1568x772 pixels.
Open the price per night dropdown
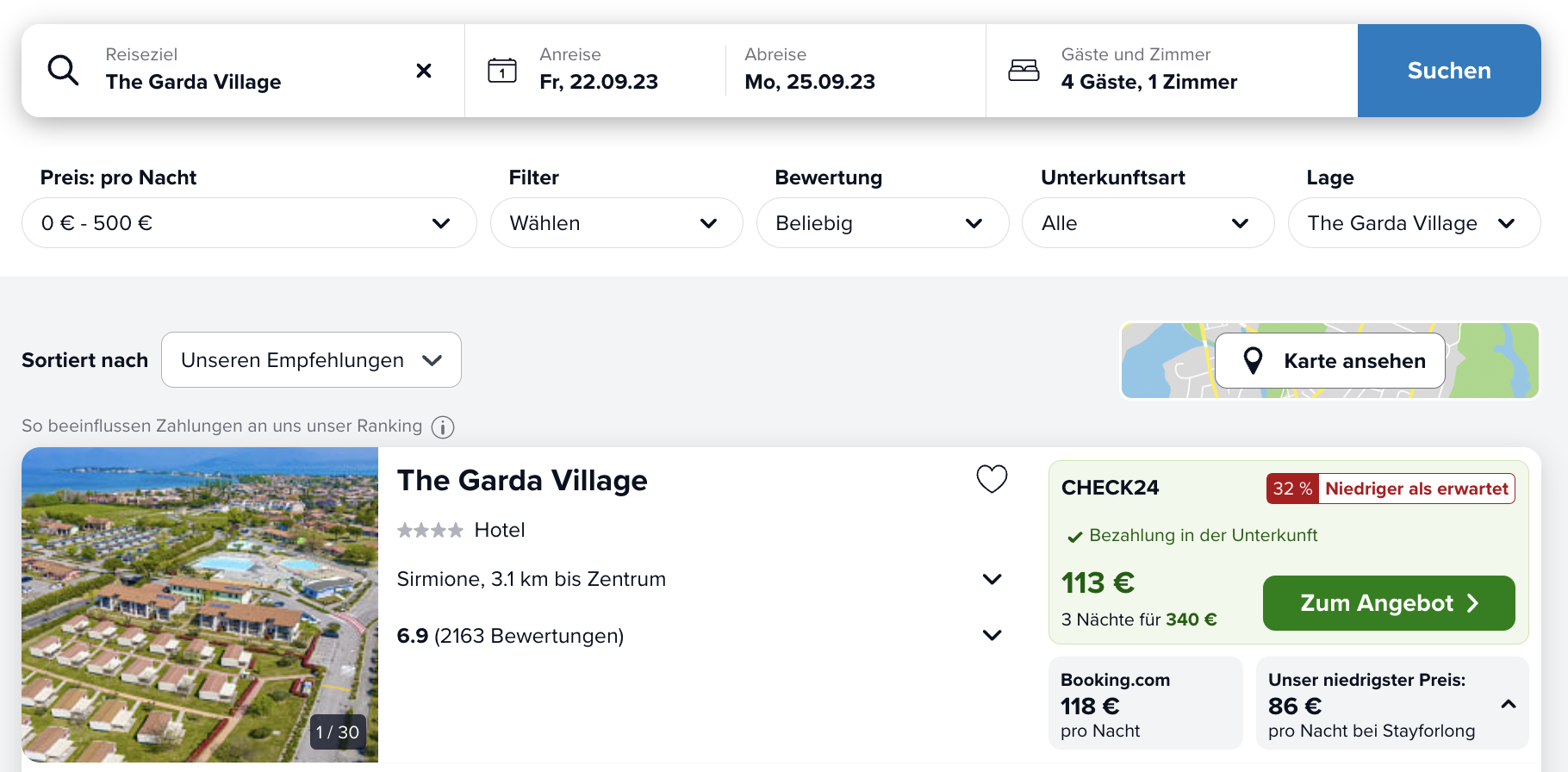click(x=249, y=223)
